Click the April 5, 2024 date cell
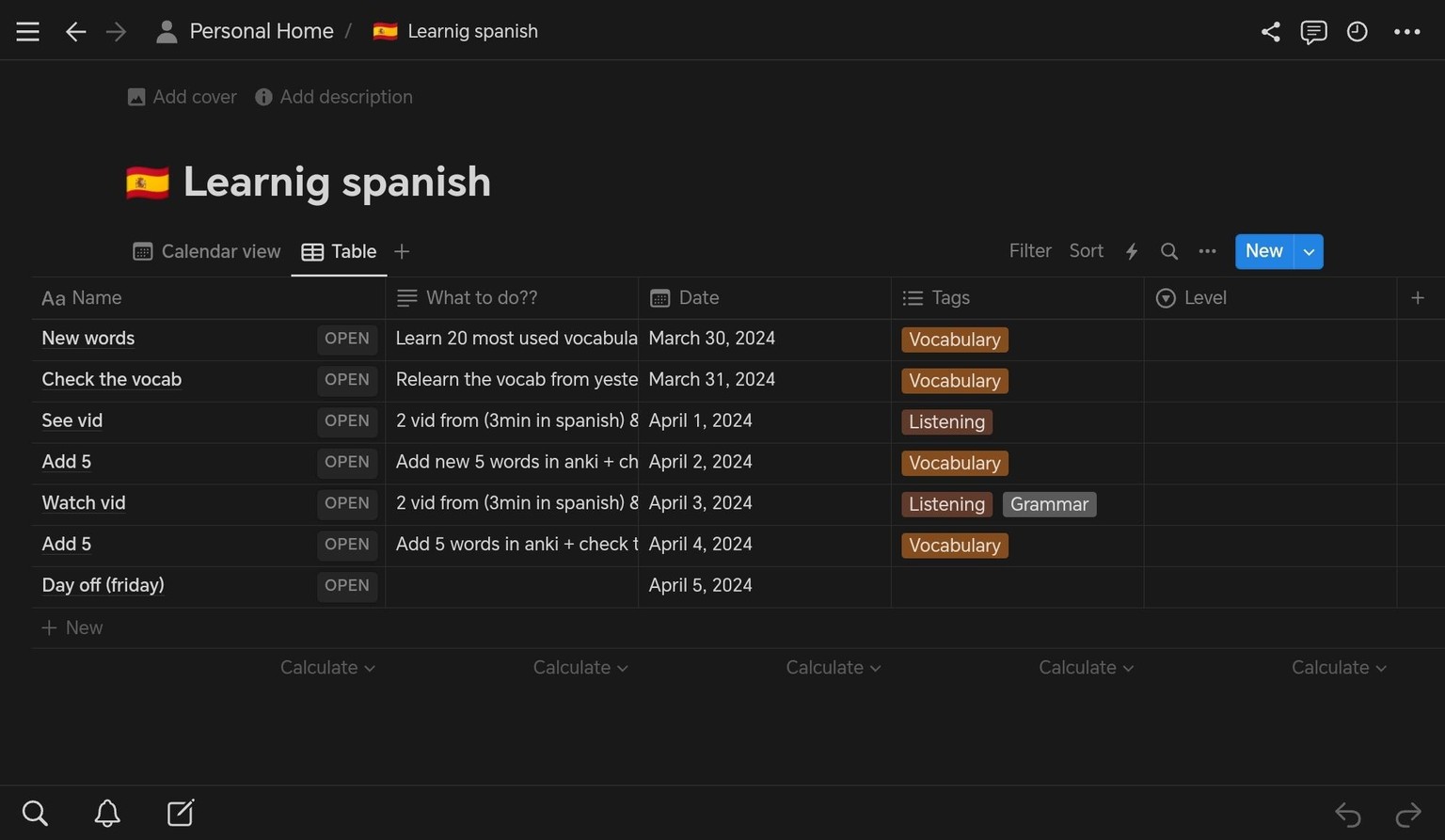This screenshot has height=840, width=1445. point(765,585)
